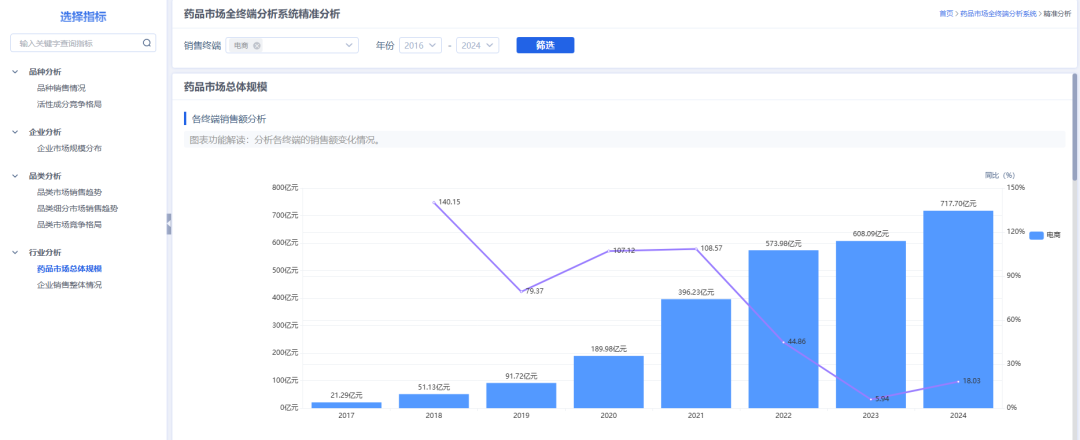The height and width of the screenshot is (440, 1080).
Task: Collapse the left sidebar using the arrow handle
Action: coord(169,224)
